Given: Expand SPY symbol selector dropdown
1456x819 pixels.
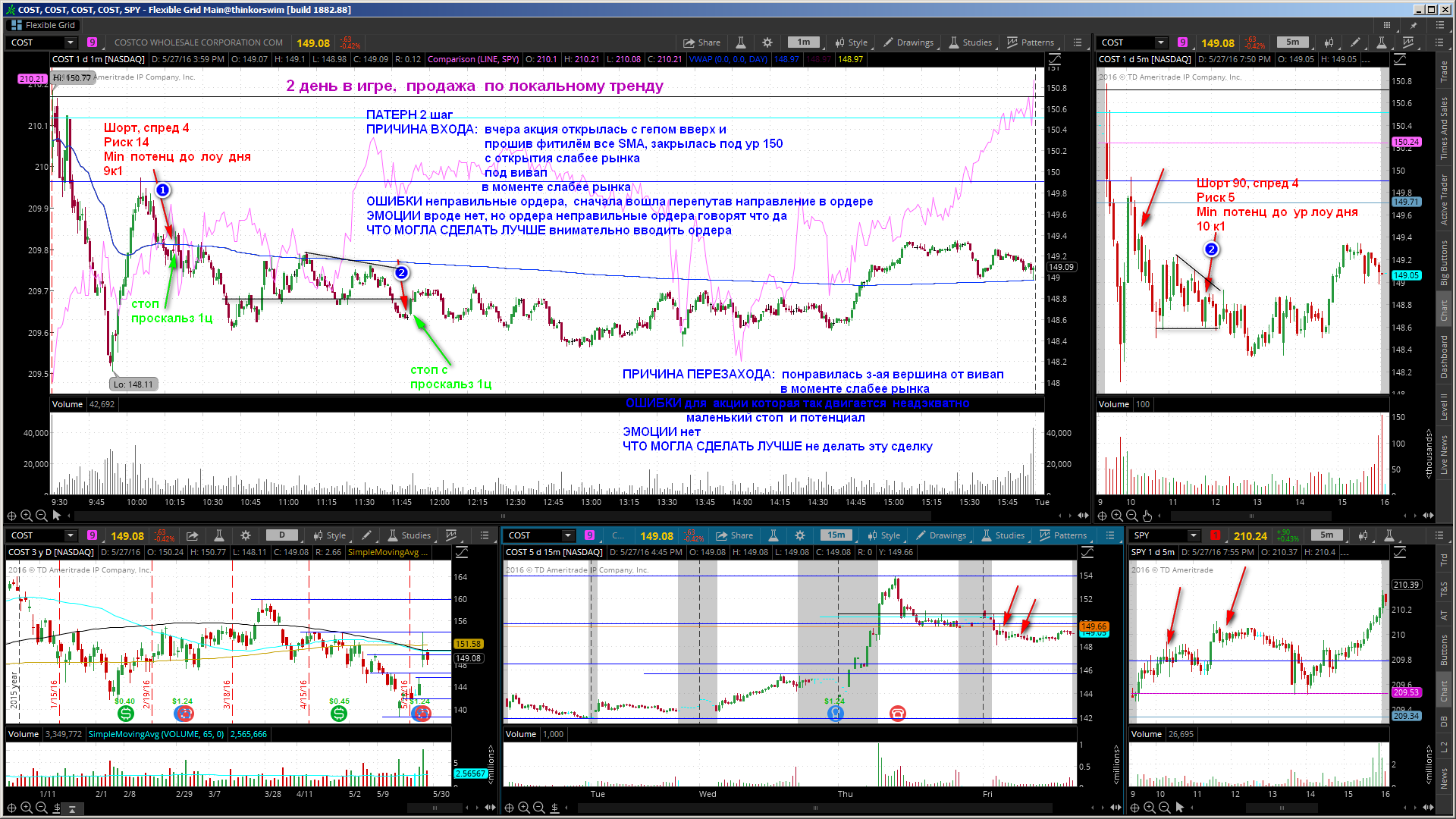Looking at the screenshot, I should pyautogui.click(x=1193, y=535).
